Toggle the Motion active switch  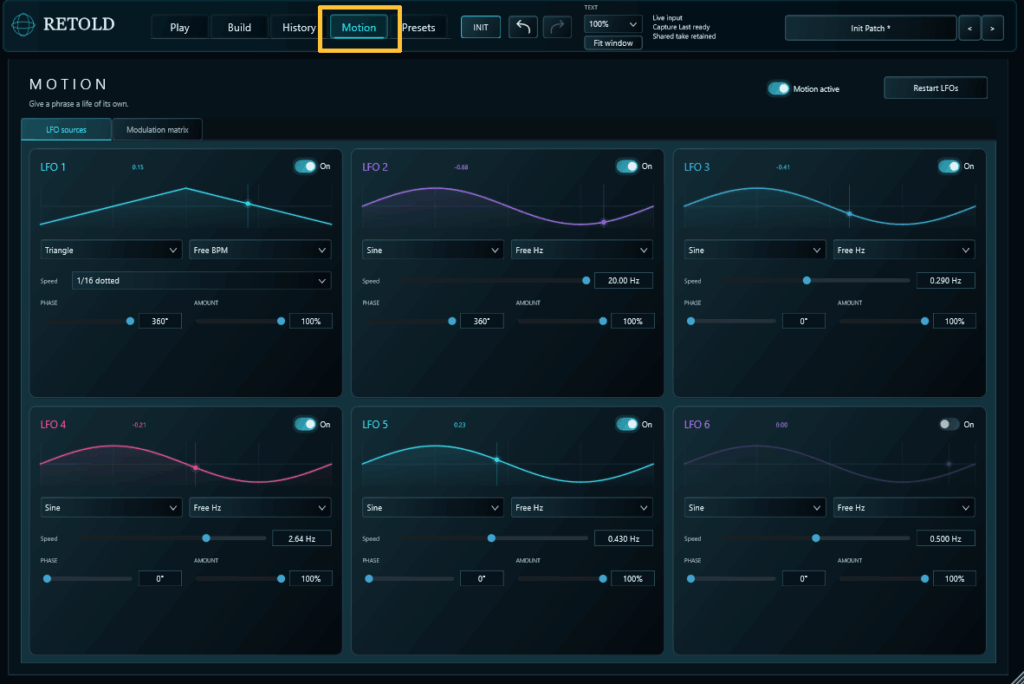click(778, 89)
